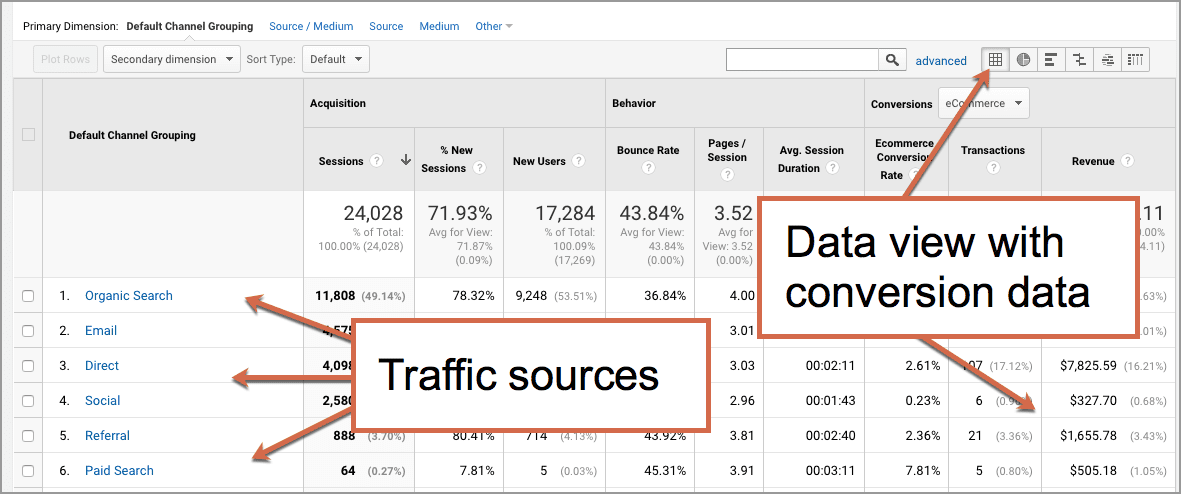
Task: Sort by the Revenue column header
Action: pyautogui.click(x=1093, y=161)
